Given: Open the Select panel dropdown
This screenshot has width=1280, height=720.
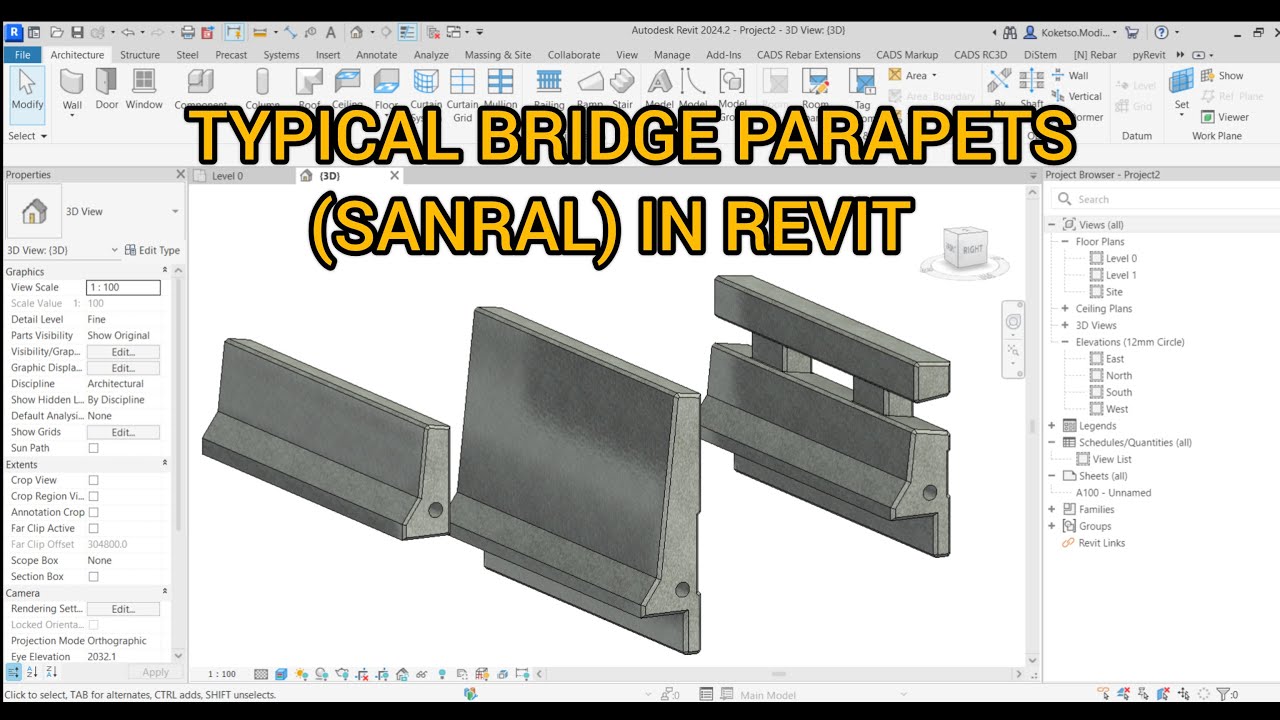Looking at the screenshot, I should 27,136.
